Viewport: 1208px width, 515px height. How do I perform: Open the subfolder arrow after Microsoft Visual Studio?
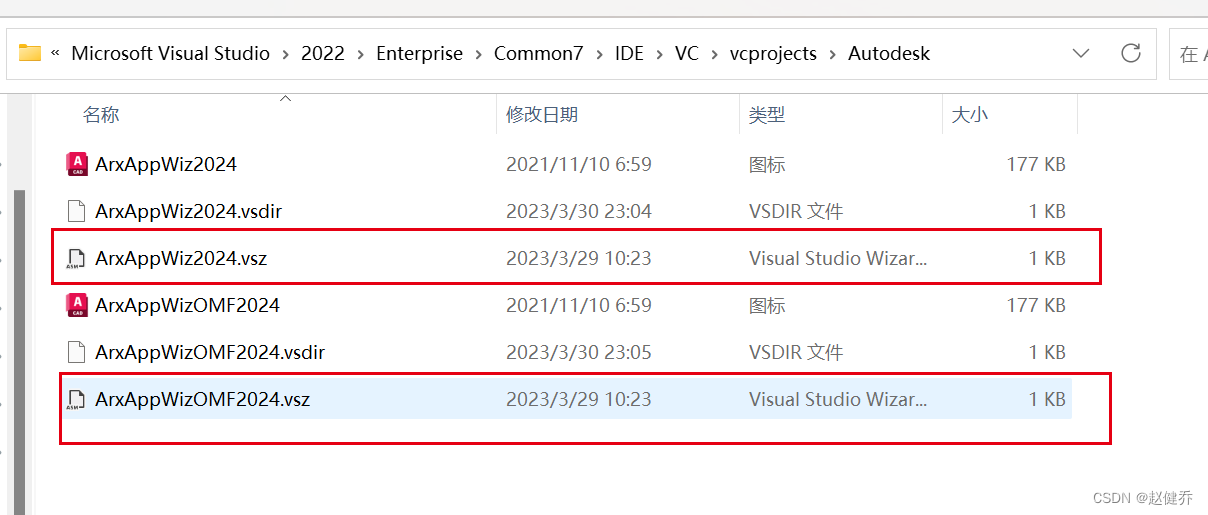pyautogui.click(x=285, y=54)
